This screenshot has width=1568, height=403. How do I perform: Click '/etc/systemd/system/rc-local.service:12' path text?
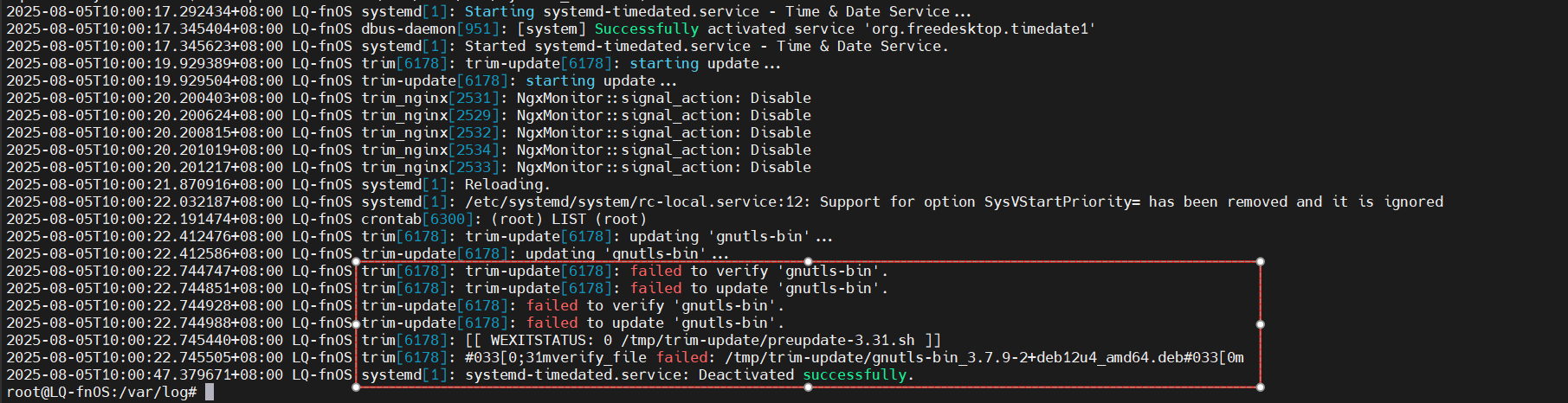point(634,201)
